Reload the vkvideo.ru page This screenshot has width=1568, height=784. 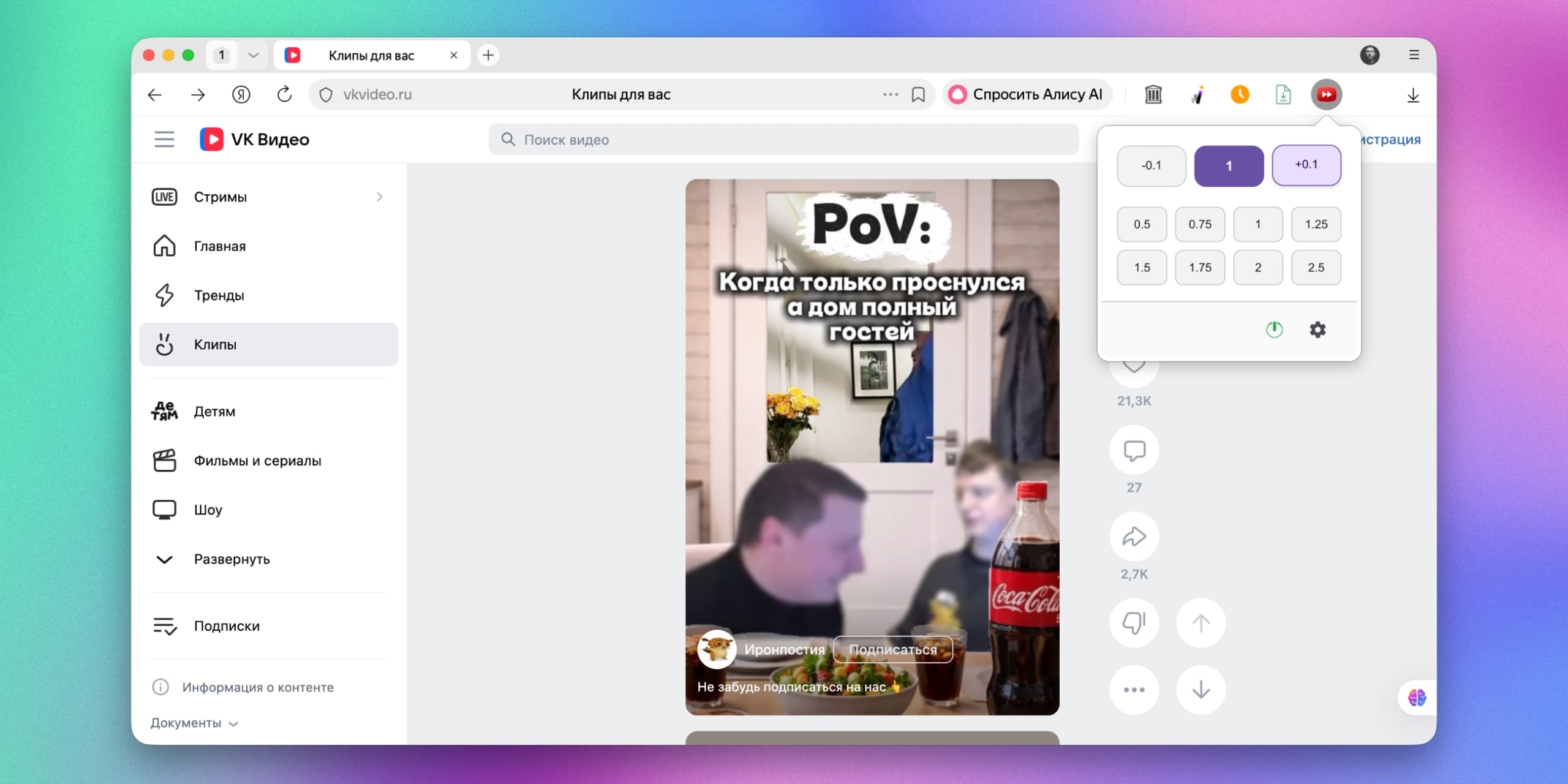tap(284, 95)
